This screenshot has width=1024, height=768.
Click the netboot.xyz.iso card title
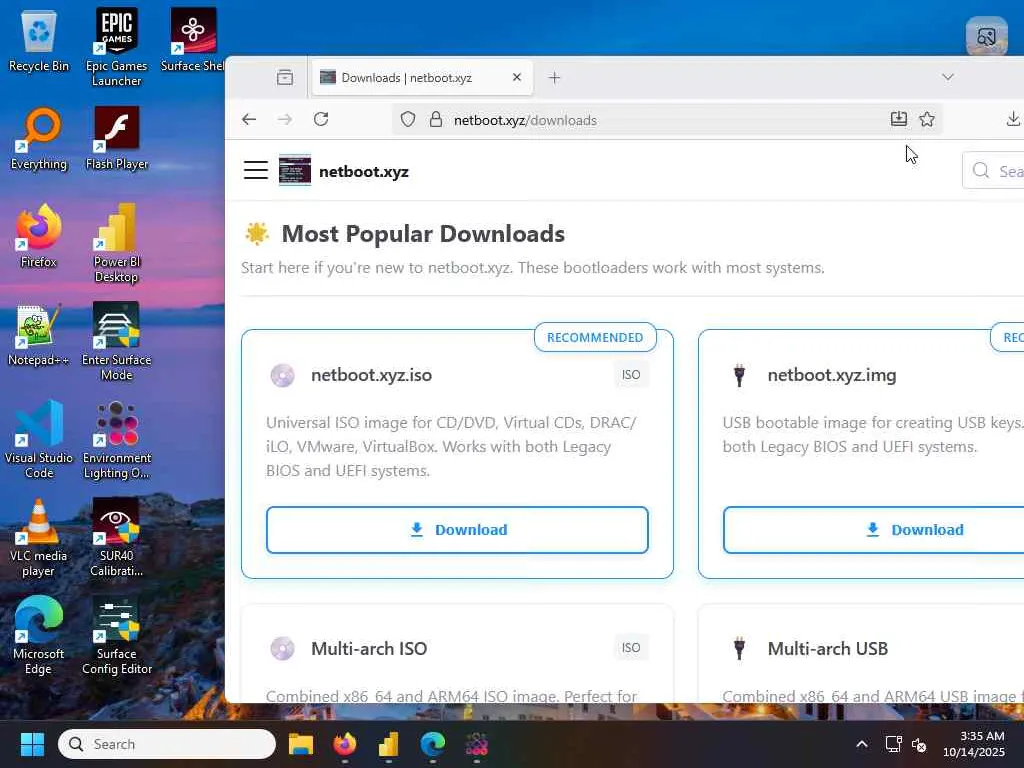371,375
